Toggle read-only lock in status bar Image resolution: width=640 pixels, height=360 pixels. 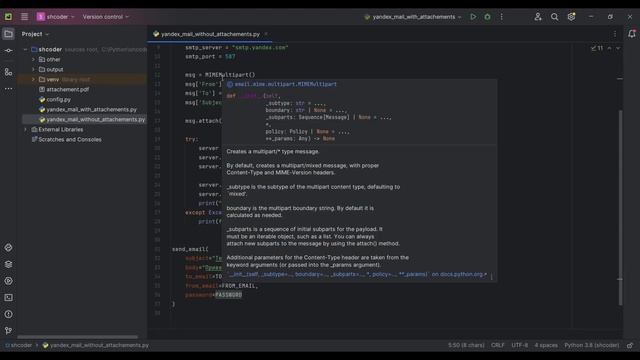tap(630, 345)
